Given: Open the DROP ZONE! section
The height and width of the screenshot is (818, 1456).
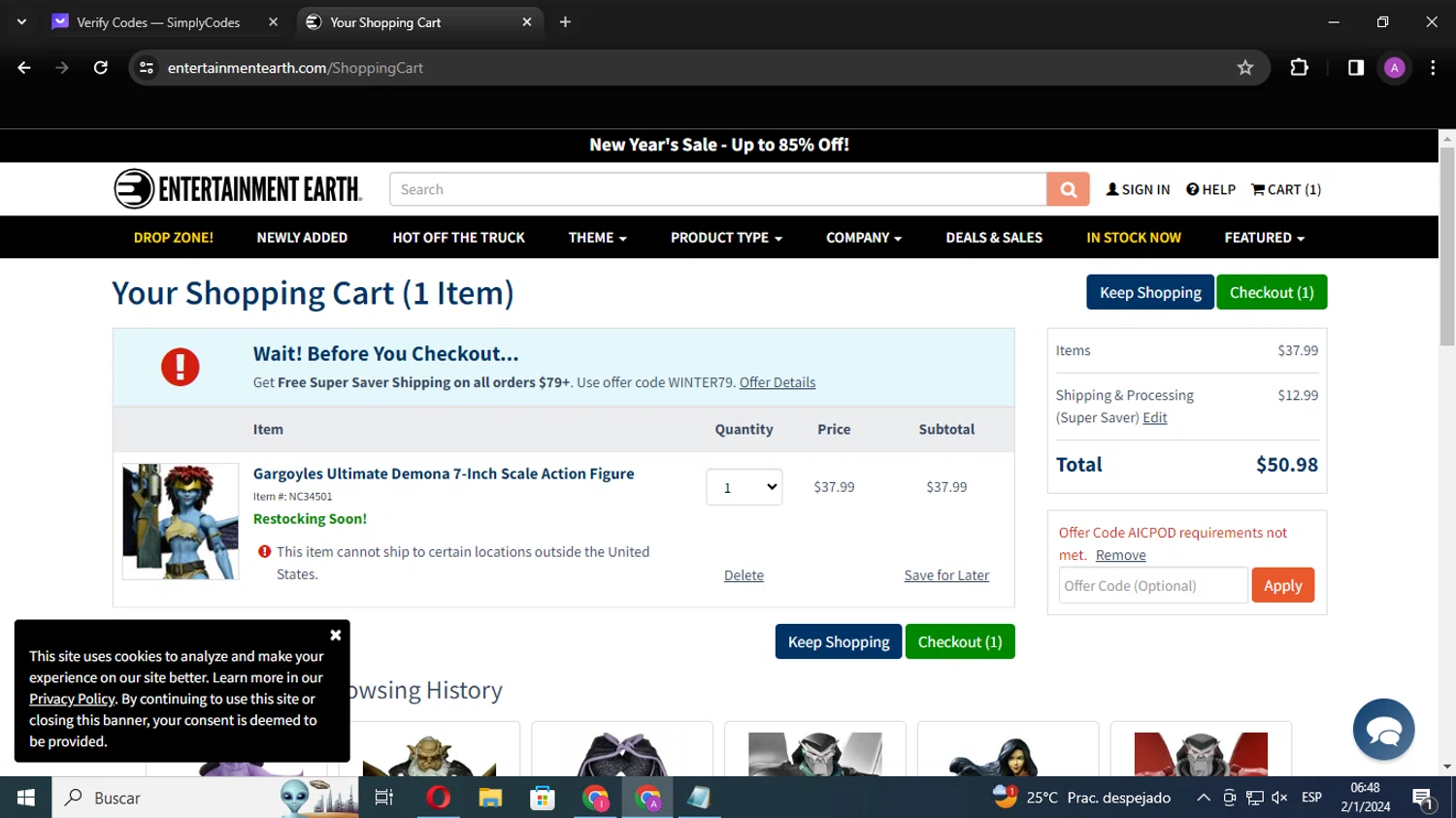Looking at the screenshot, I should click(x=174, y=238).
